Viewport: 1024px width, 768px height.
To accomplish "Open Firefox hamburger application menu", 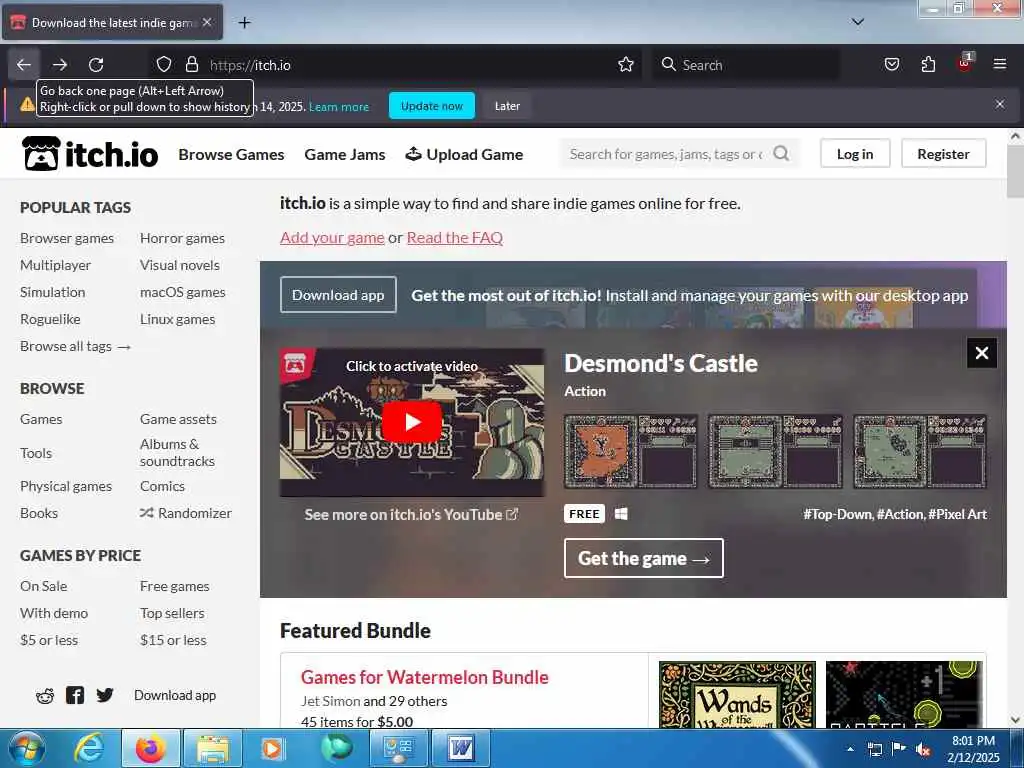I will click(x=999, y=64).
